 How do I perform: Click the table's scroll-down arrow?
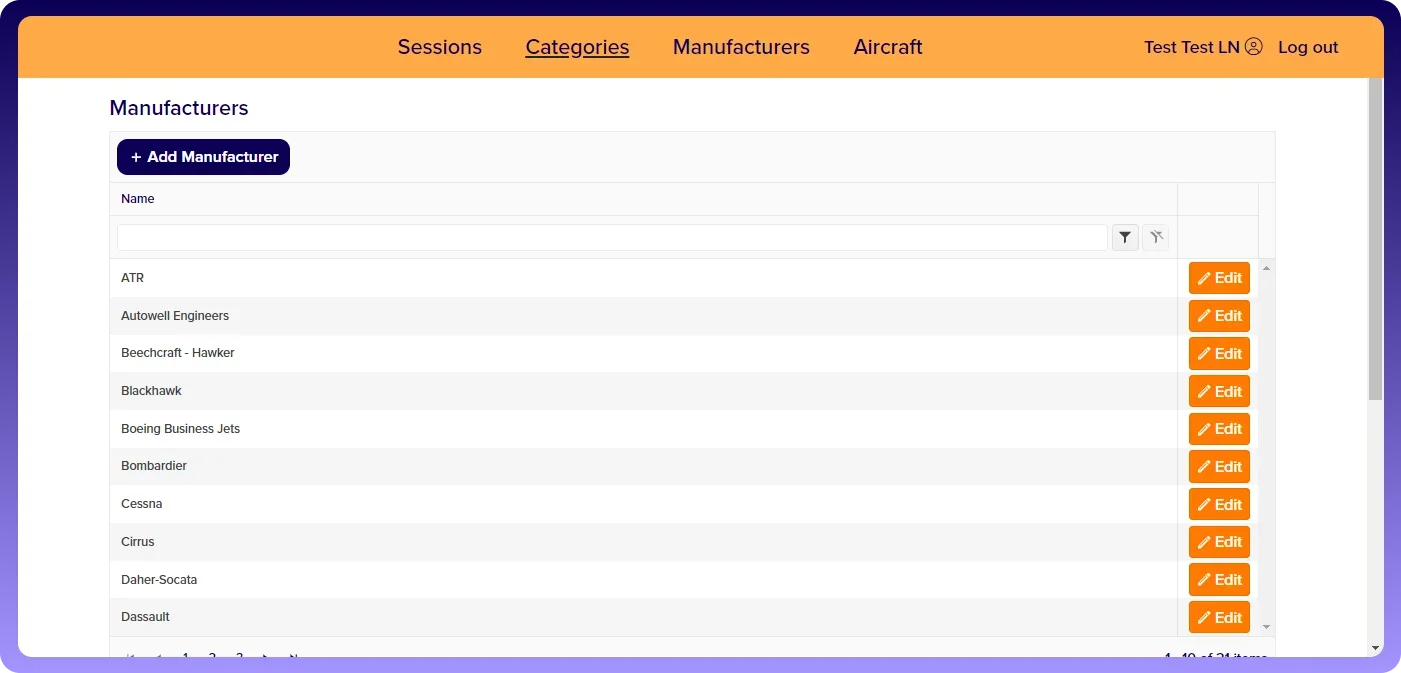tap(1267, 627)
